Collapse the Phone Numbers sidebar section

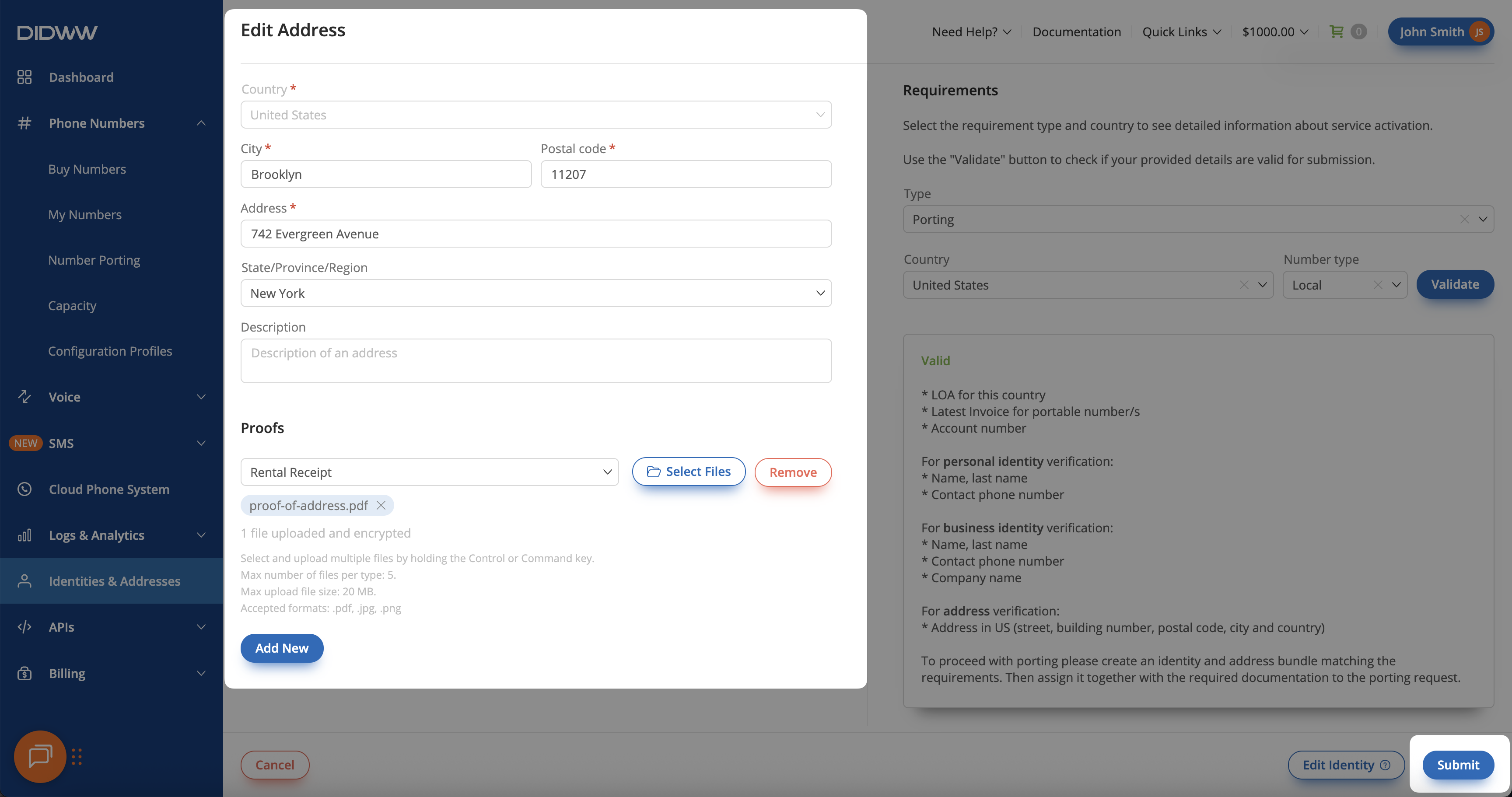[x=201, y=123]
